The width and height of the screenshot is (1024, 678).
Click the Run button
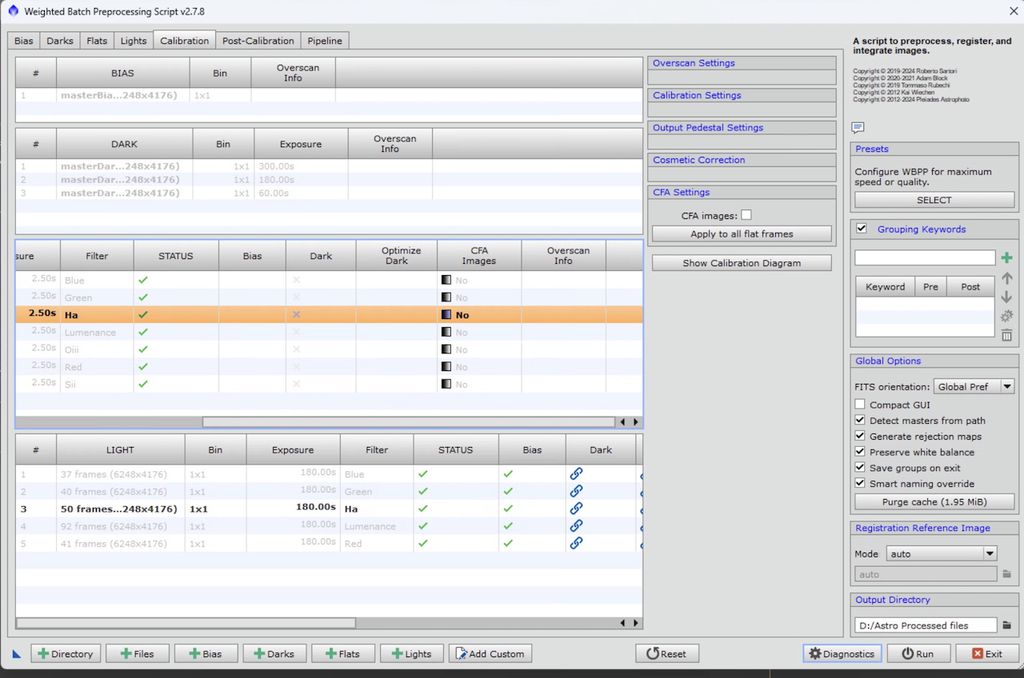coord(918,654)
